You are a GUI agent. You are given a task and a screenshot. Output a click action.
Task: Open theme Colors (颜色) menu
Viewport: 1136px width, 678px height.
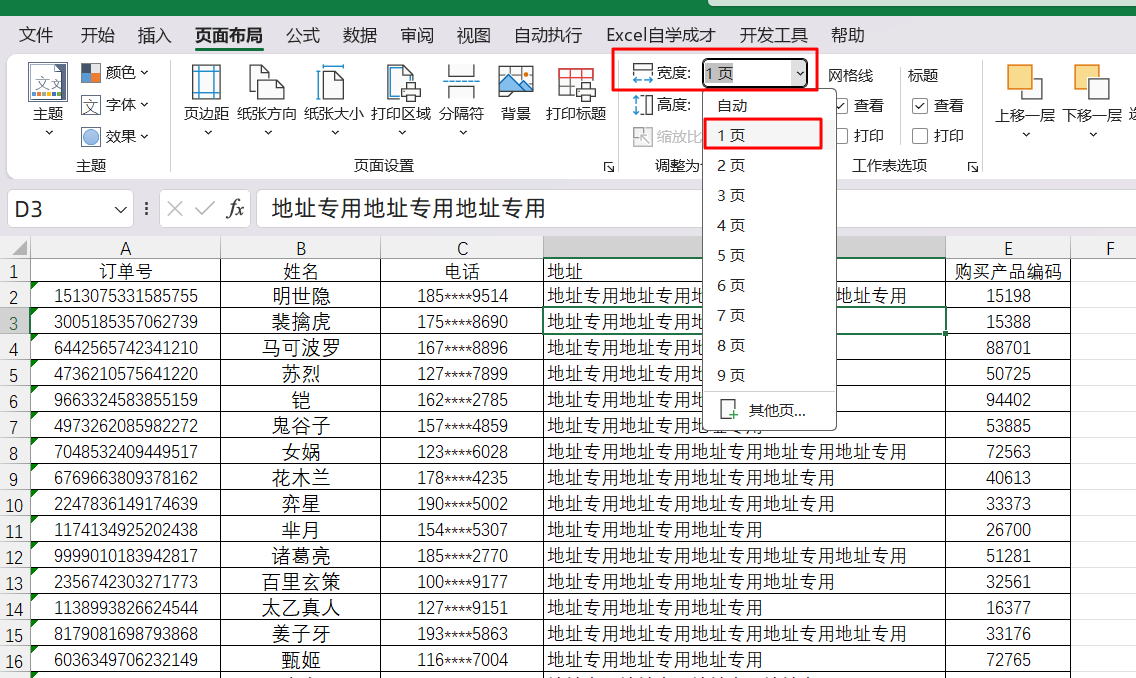114,72
